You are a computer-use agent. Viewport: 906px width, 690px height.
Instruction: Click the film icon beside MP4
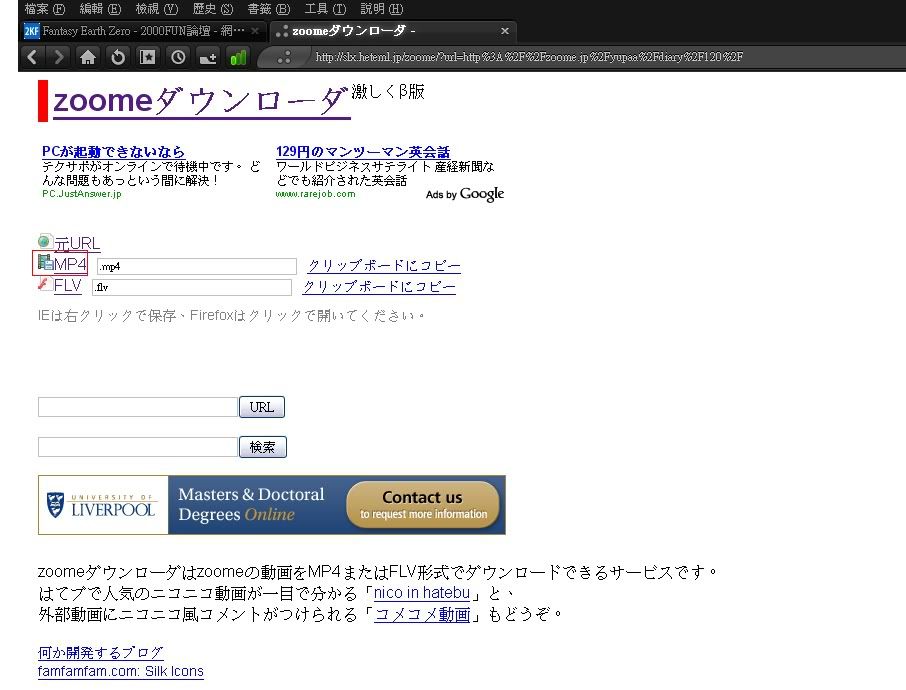[44, 262]
